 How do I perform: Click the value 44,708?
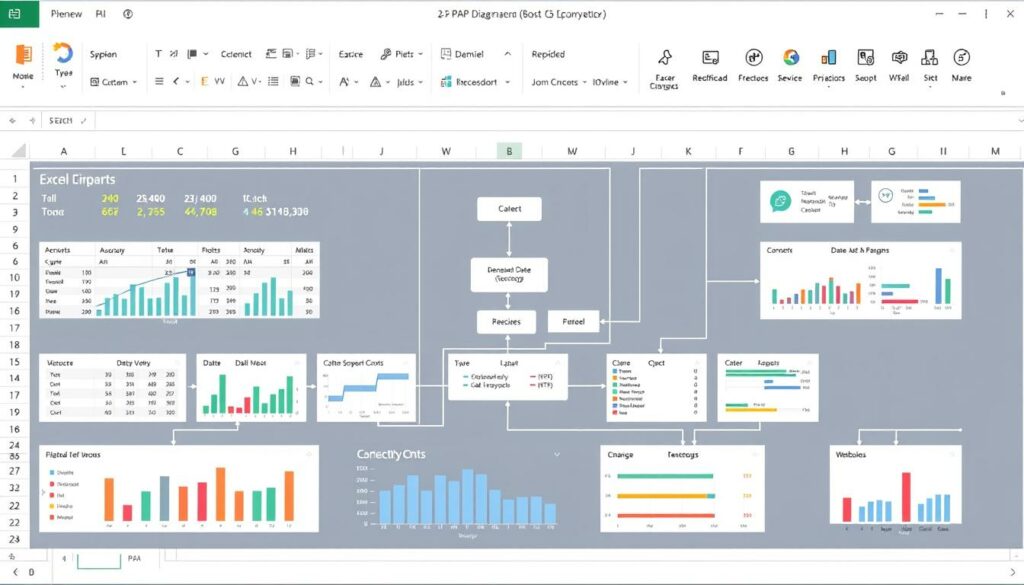[x=200, y=212]
